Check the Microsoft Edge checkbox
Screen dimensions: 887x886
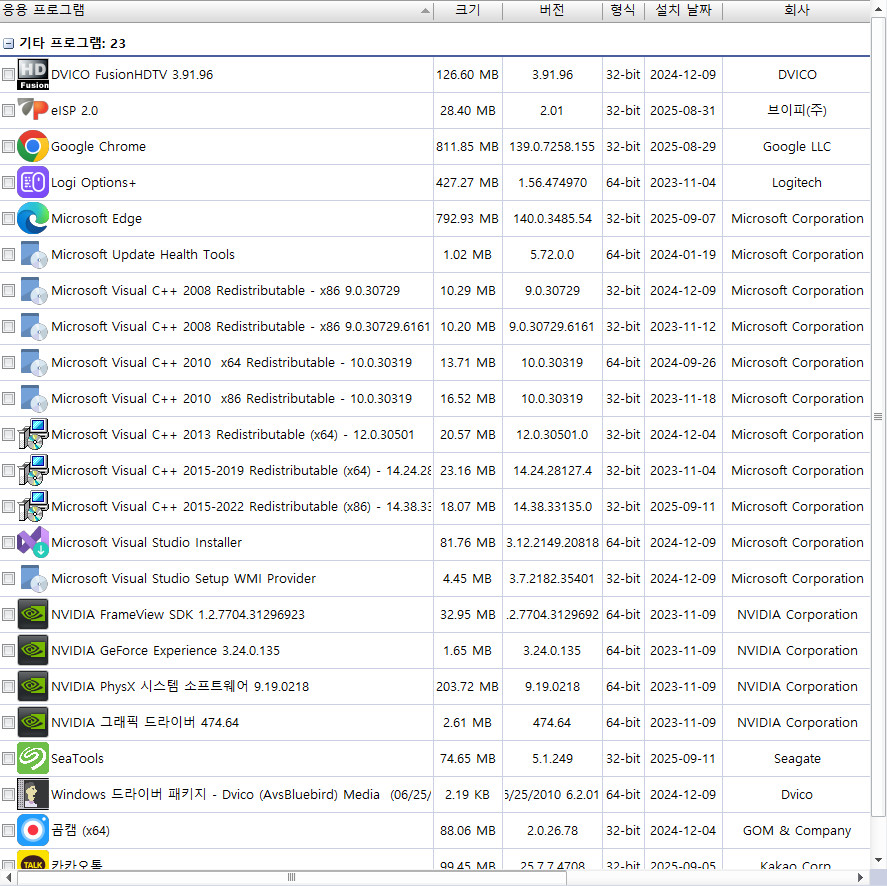coord(8,218)
